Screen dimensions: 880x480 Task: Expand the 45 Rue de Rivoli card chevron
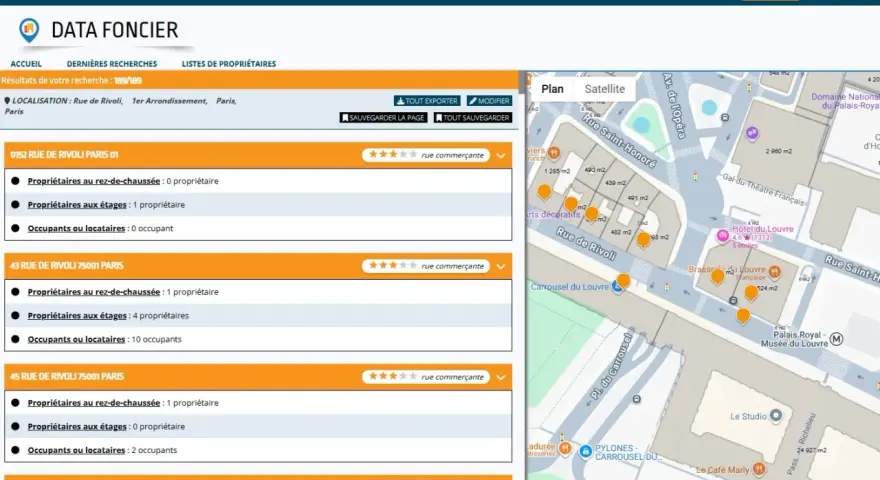point(501,377)
